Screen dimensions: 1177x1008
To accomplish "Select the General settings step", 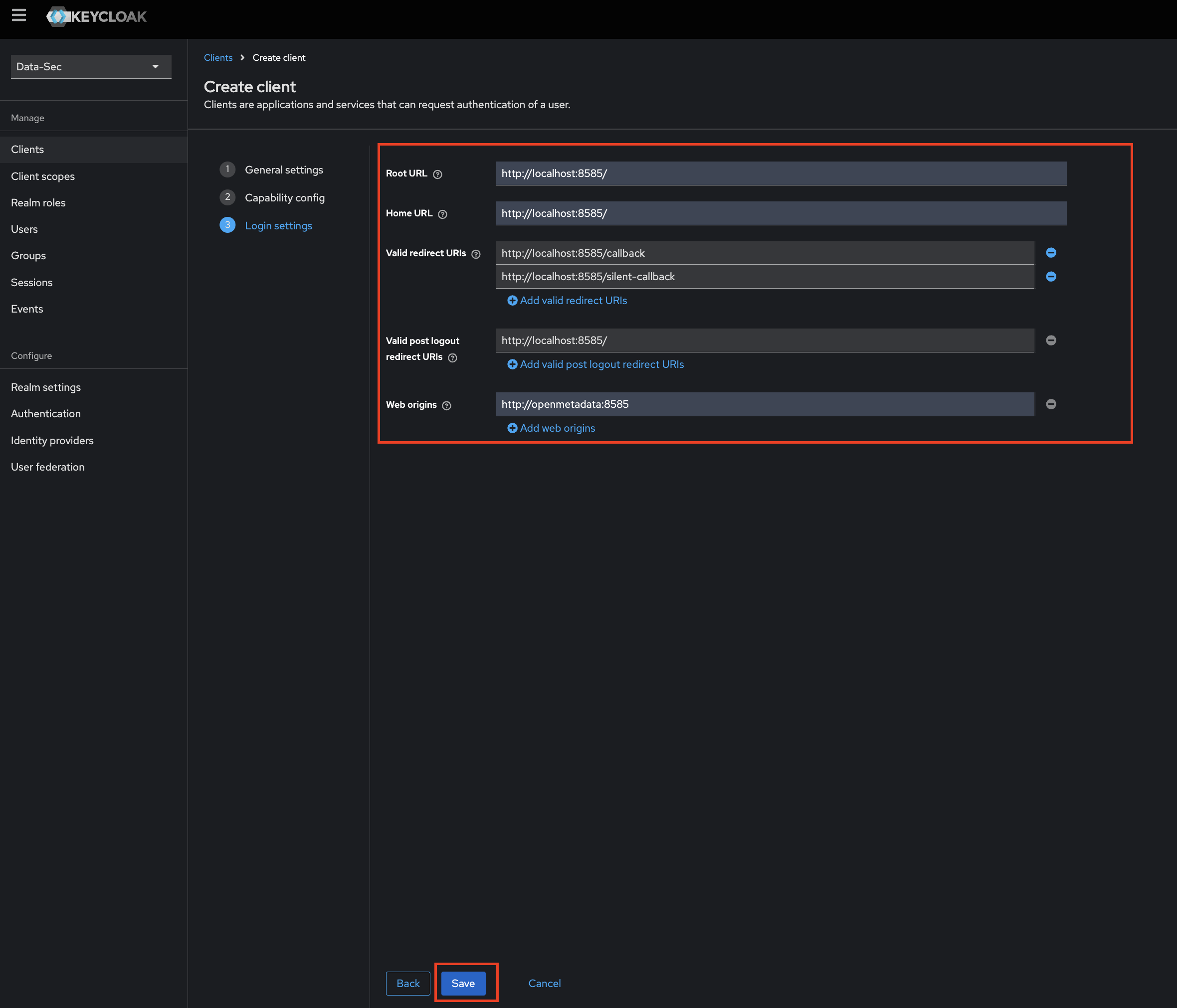I will click(x=284, y=169).
